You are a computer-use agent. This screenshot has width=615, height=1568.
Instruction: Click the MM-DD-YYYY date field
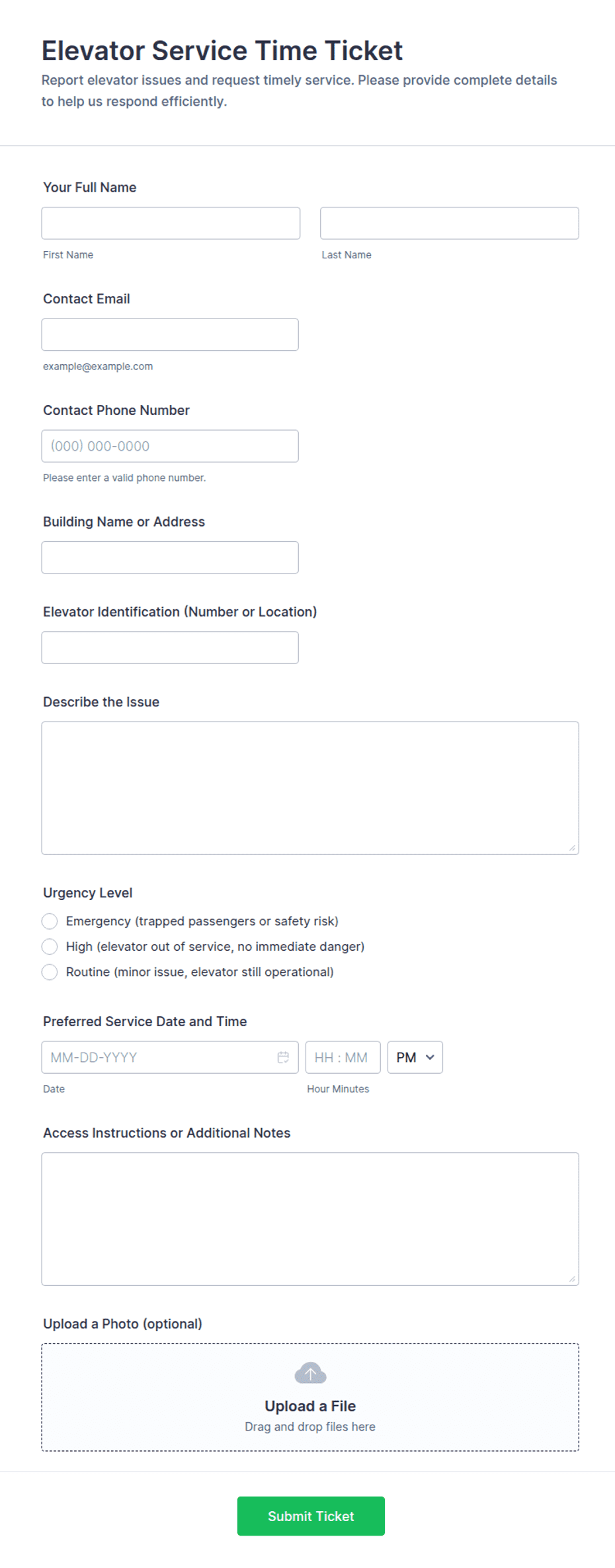[170, 1057]
